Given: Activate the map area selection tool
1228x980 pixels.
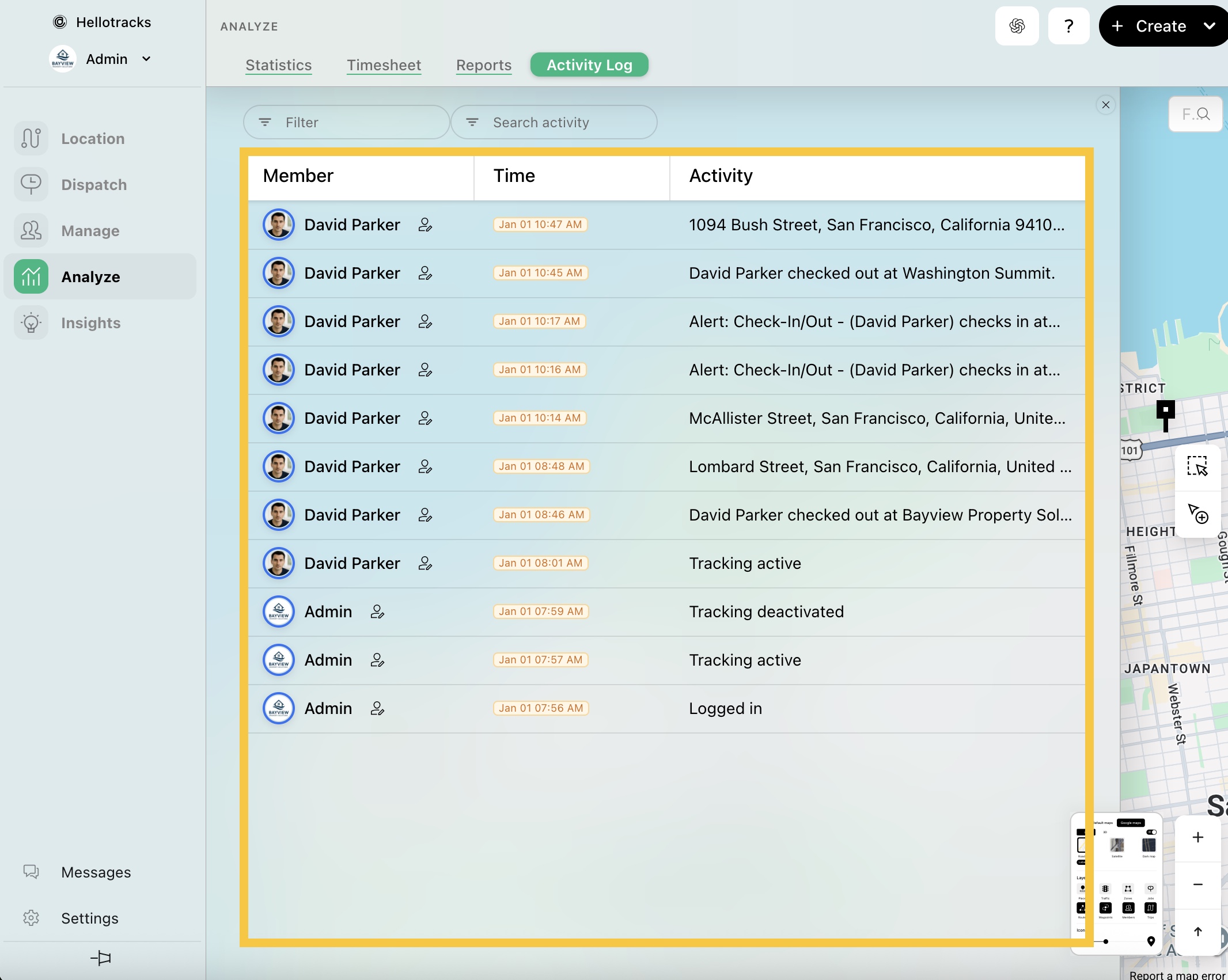Looking at the screenshot, I should [1197, 466].
